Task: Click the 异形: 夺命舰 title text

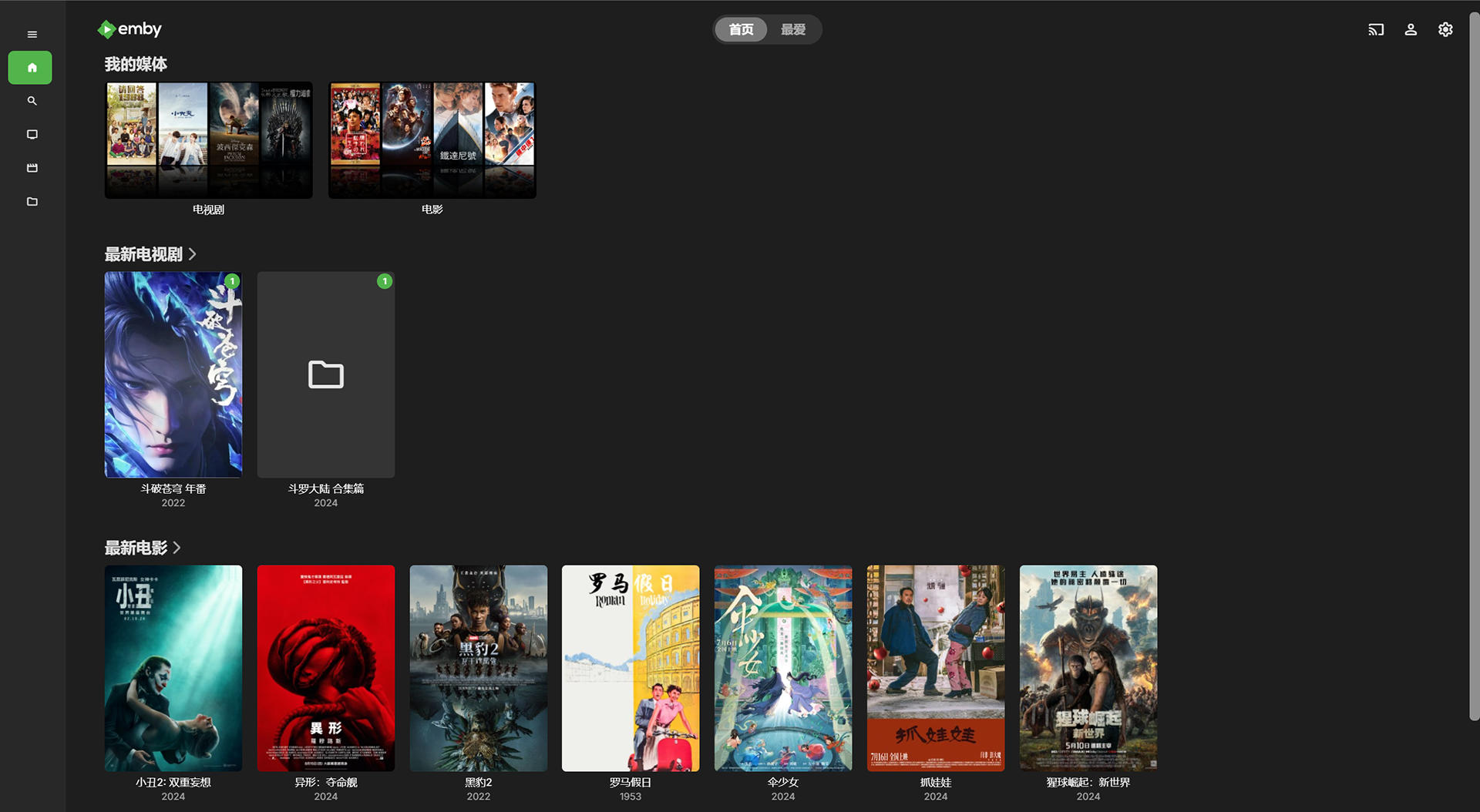Action: tap(326, 782)
